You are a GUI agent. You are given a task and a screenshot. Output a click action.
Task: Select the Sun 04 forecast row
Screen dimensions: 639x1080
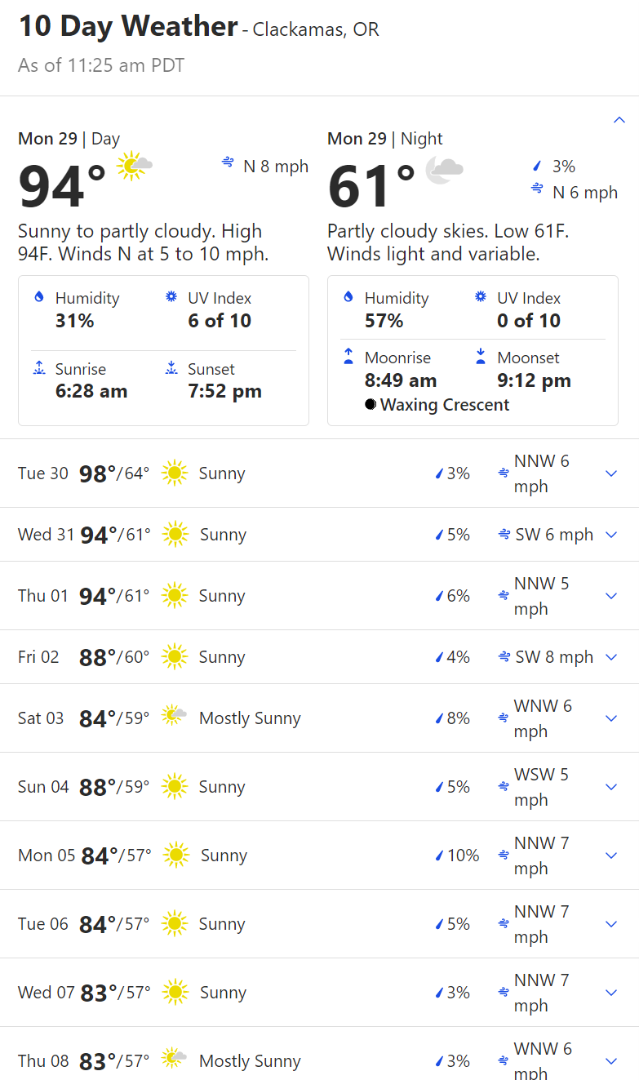tap(300, 787)
